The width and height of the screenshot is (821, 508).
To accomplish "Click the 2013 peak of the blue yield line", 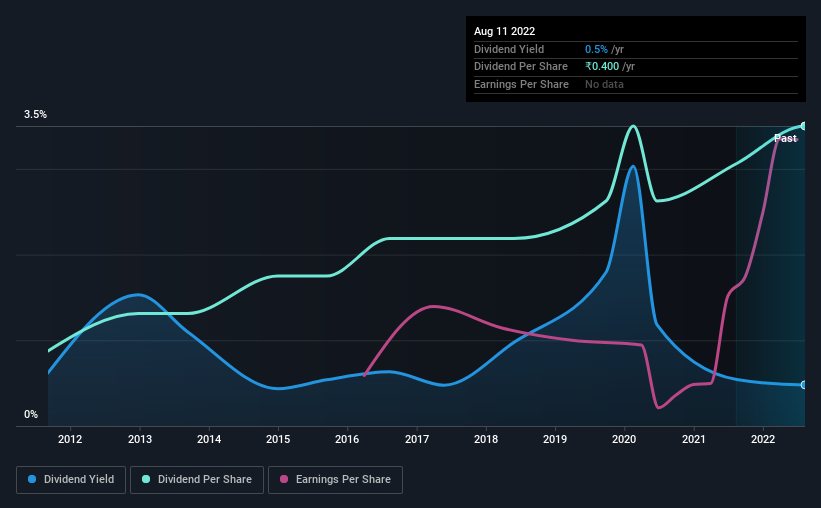I will tap(138, 295).
